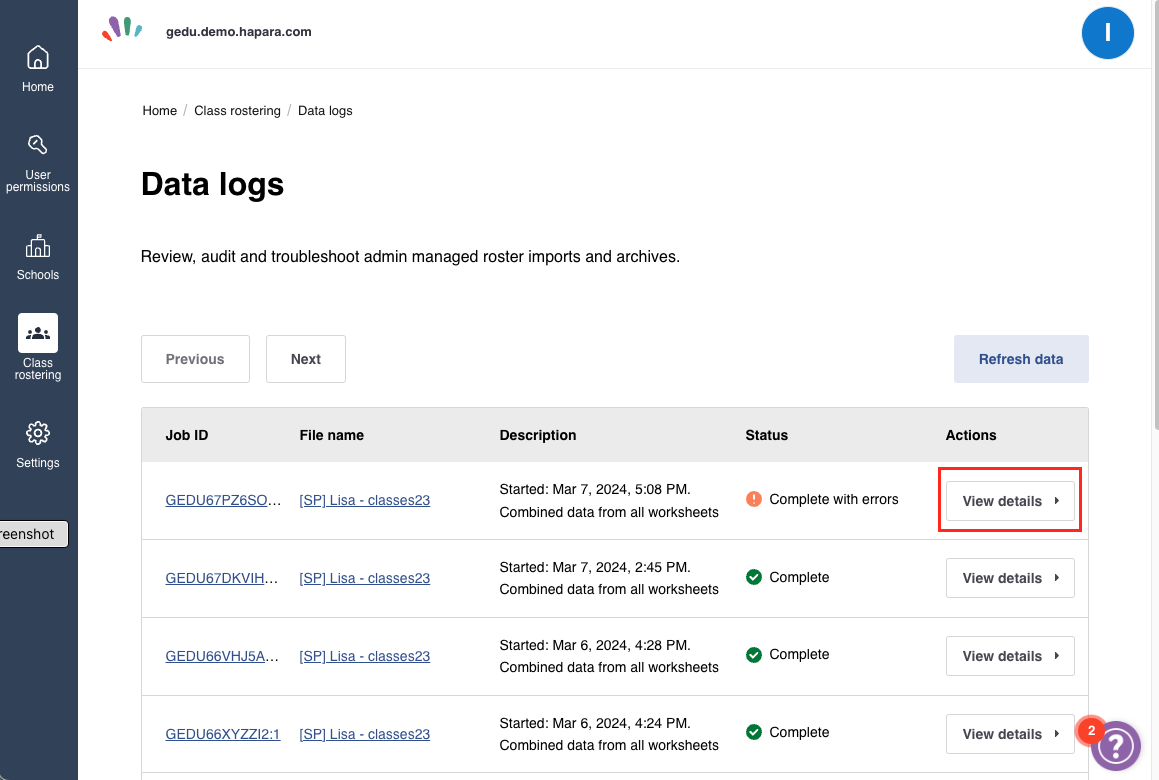Screen dimensions: 1159x780
Task: Open file link in the 2:45 PM row
Action: [x=364, y=578]
